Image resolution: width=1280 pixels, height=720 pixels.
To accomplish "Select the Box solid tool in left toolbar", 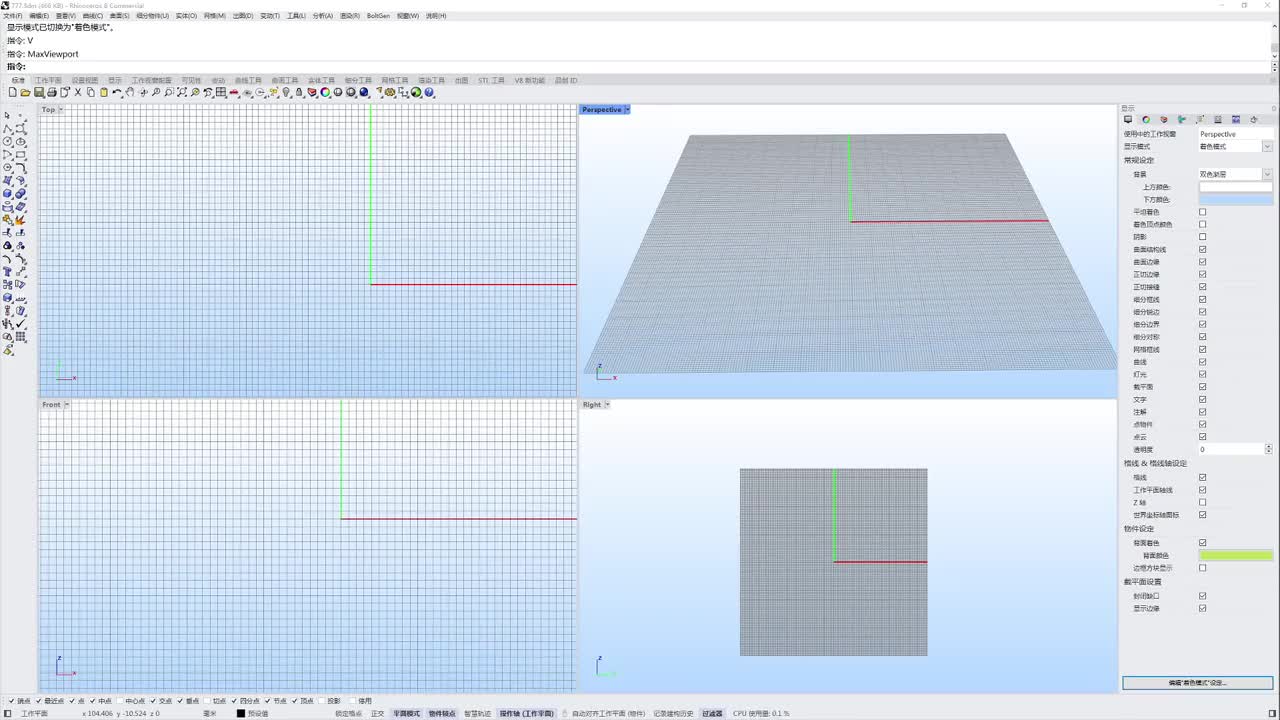I will point(7,194).
